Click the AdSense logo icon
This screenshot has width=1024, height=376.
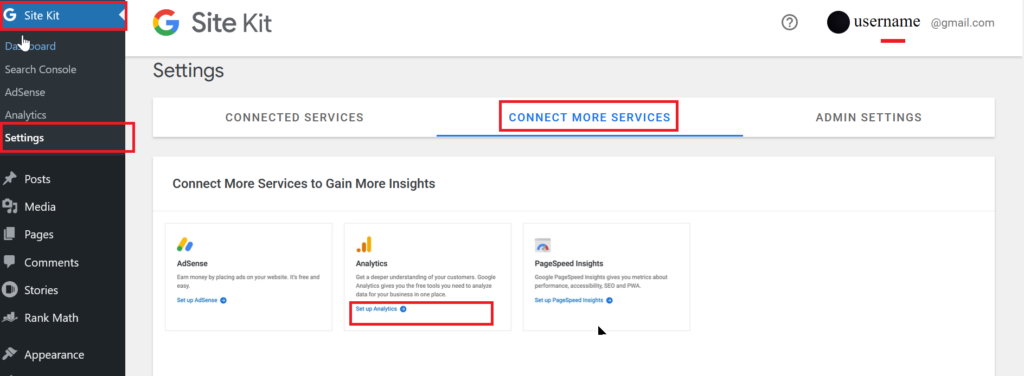[185, 245]
